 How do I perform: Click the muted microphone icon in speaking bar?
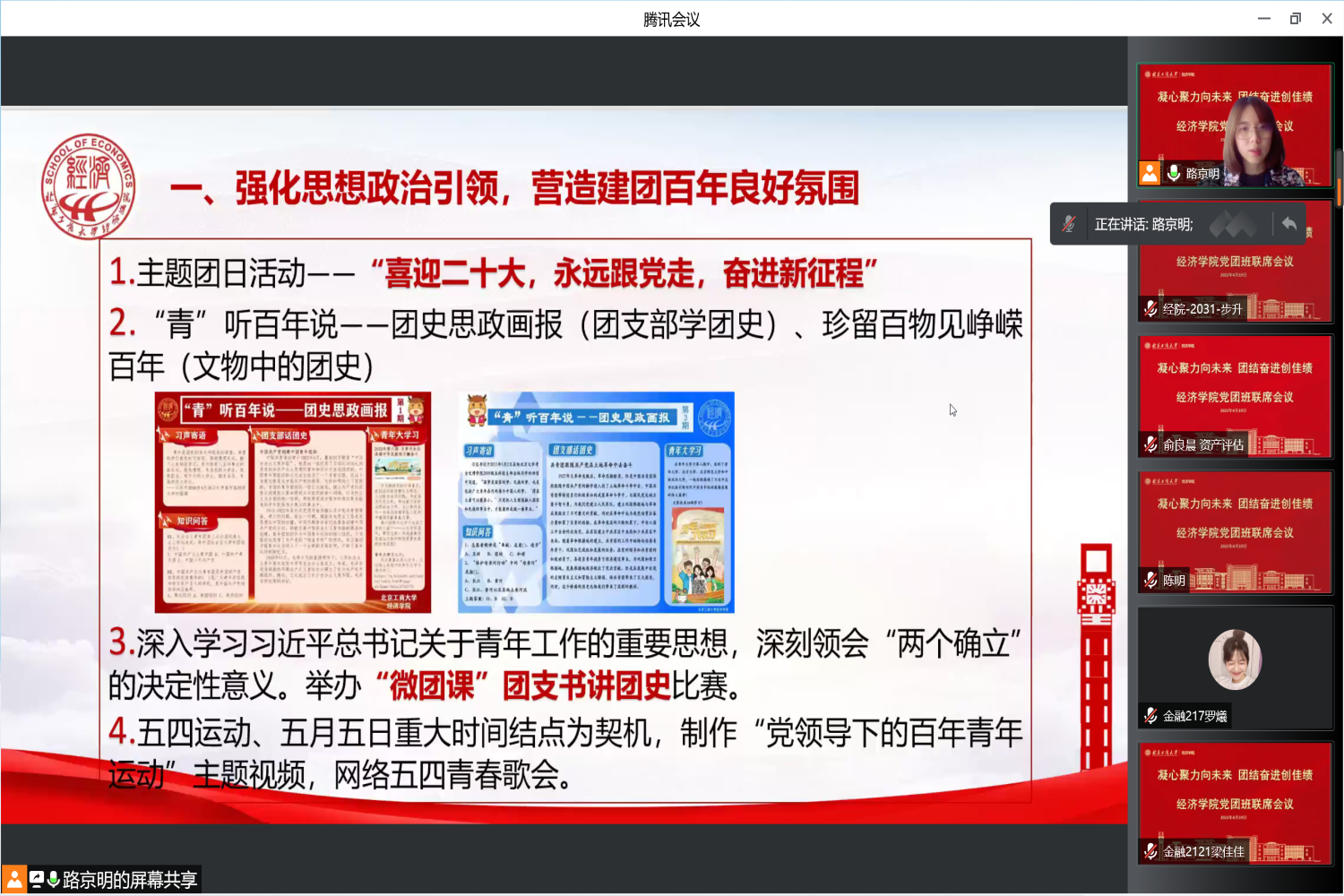1068,224
